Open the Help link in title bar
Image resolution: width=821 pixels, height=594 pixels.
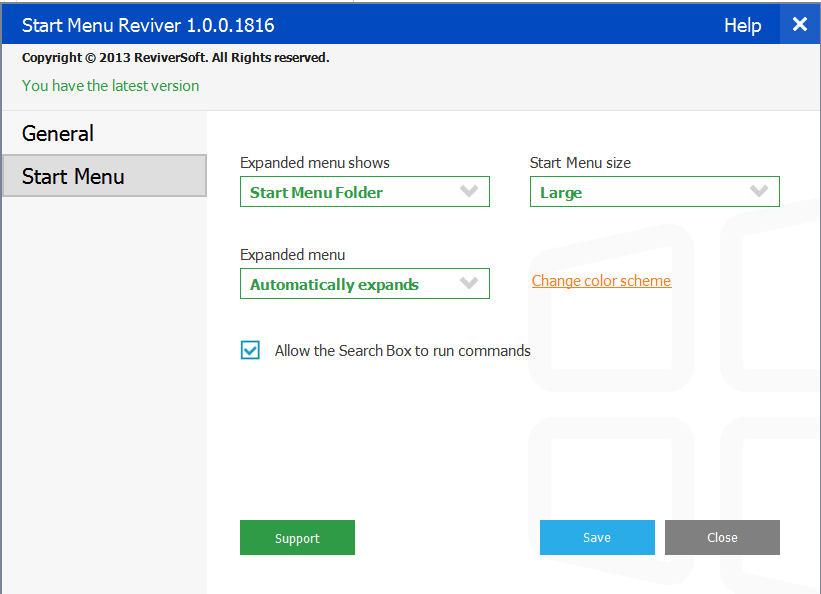(742, 25)
